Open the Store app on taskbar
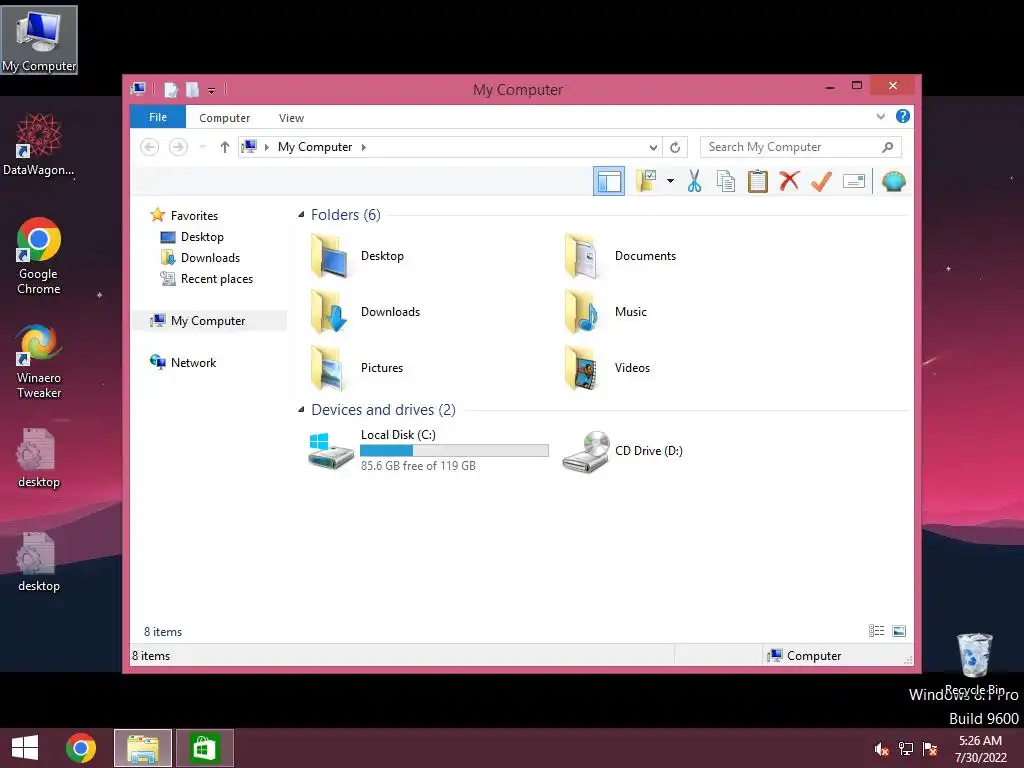 coord(204,748)
